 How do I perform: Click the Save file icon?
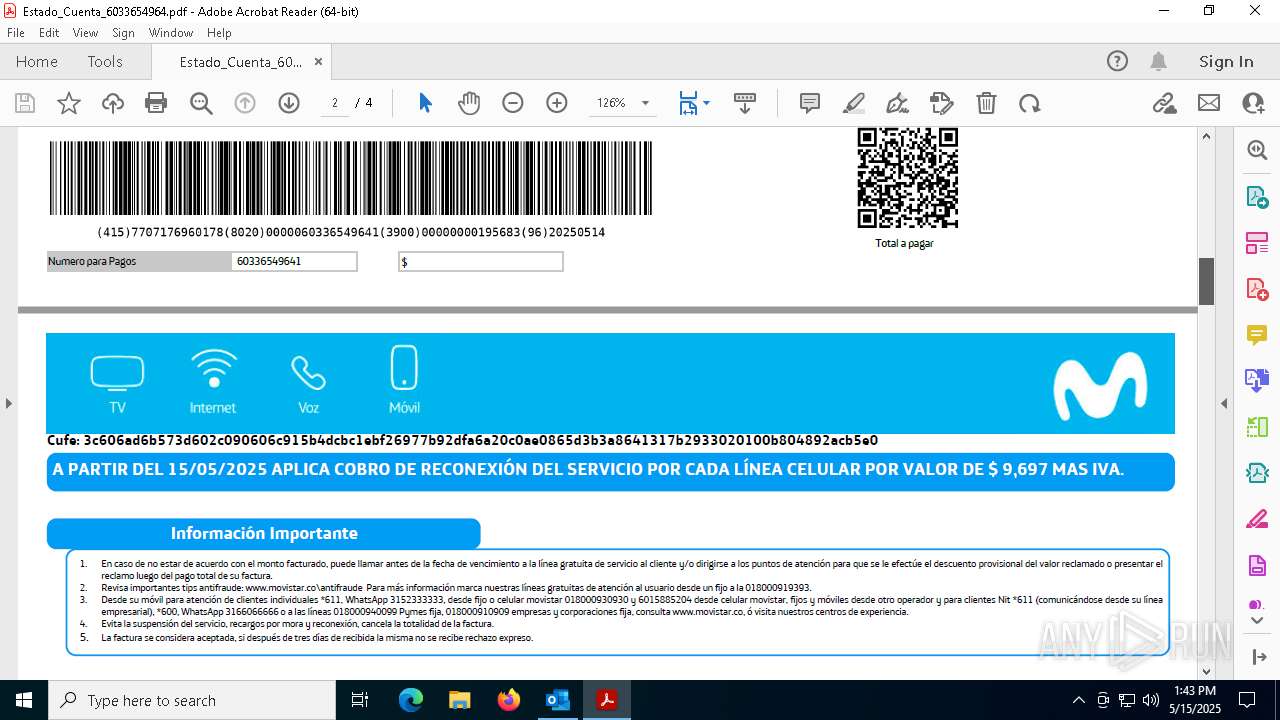[x=25, y=103]
